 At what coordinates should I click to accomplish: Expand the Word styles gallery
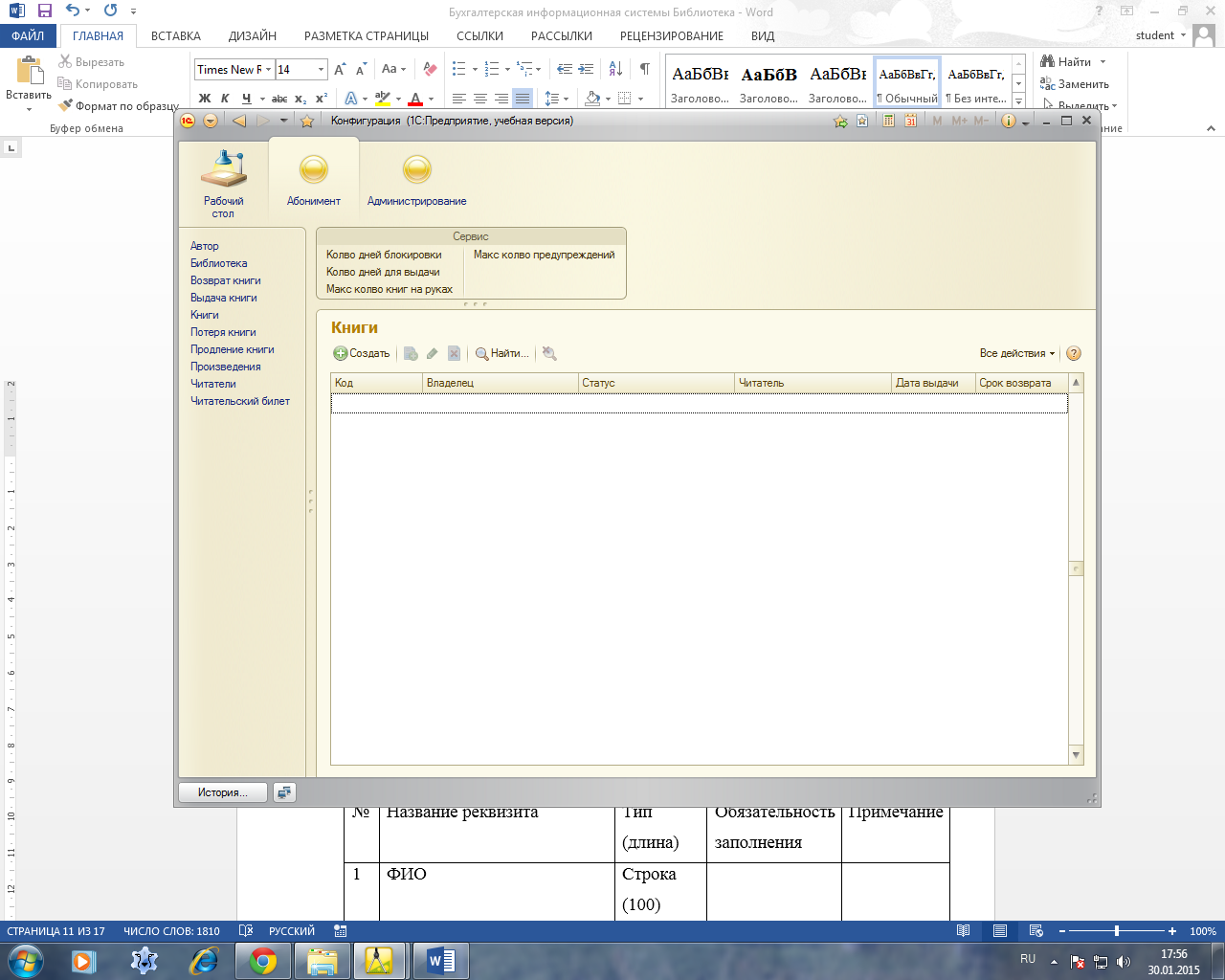[1018, 100]
